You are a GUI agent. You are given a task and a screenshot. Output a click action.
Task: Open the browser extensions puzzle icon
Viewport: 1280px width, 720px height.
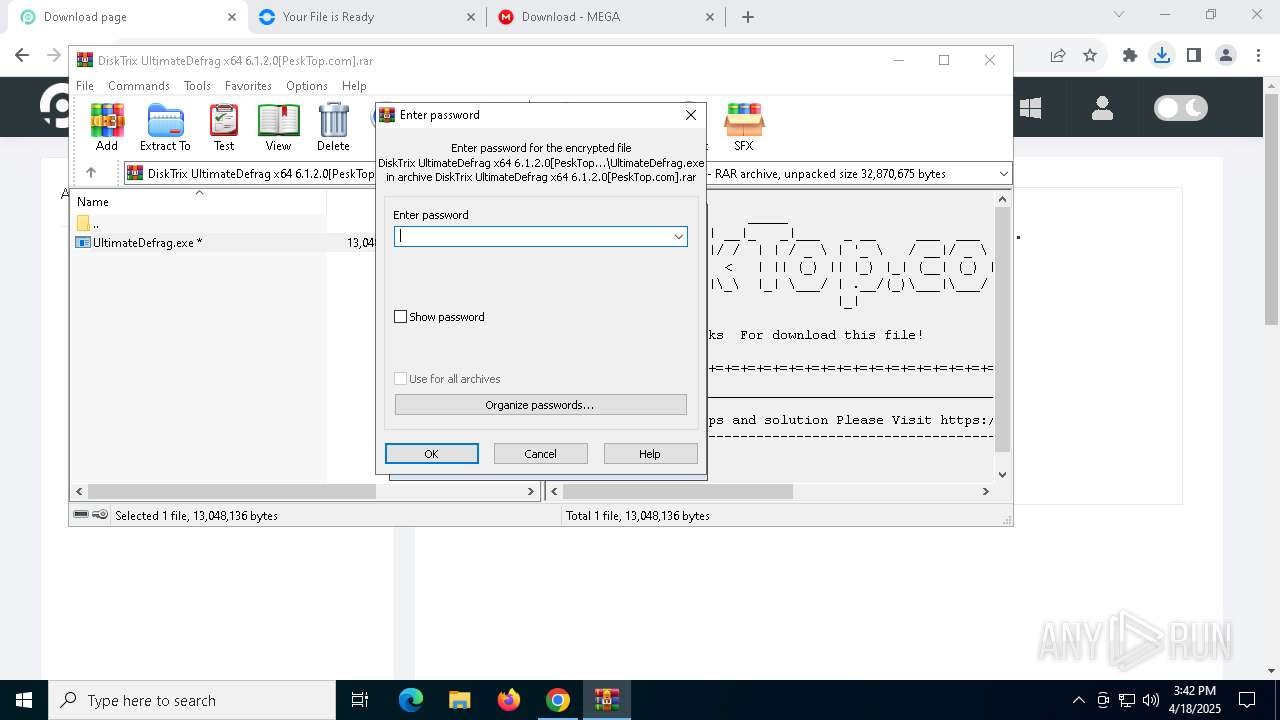coord(1130,56)
